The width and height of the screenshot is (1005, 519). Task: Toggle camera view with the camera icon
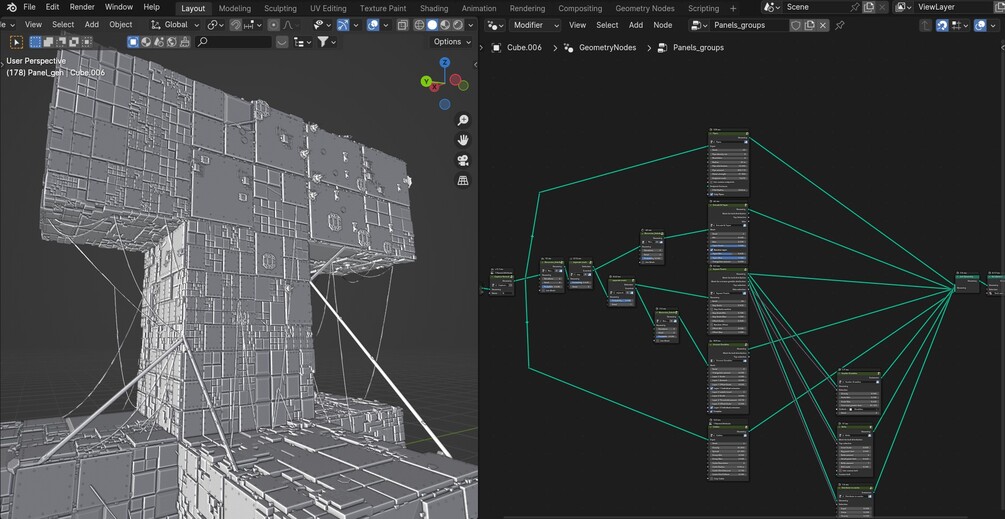[463, 160]
